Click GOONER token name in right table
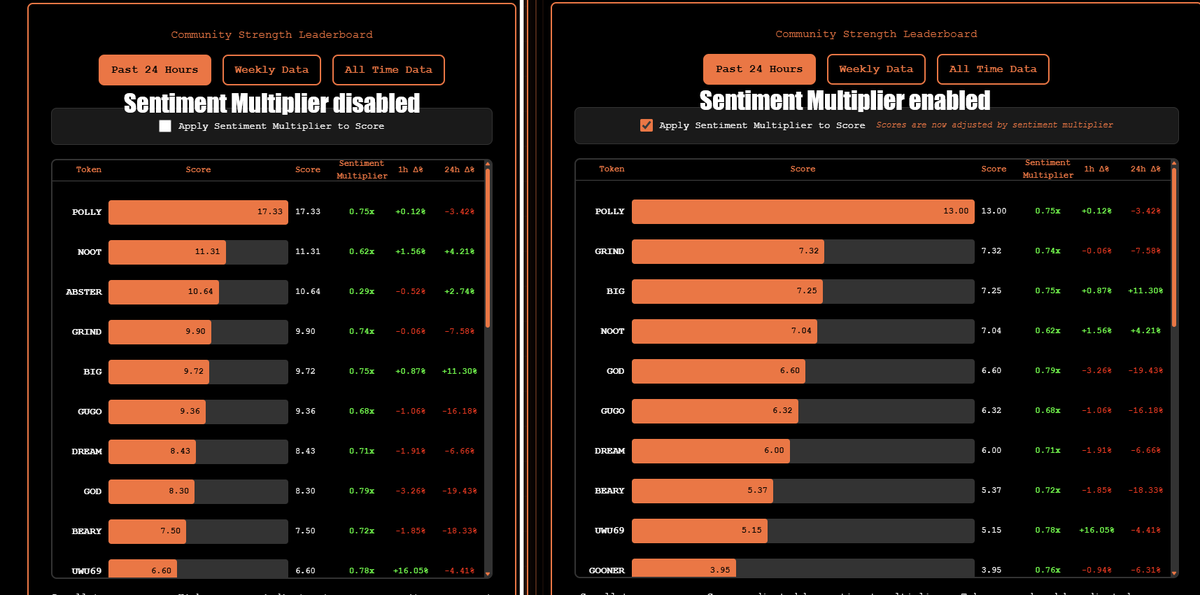The height and width of the screenshot is (595, 1200). coord(606,571)
